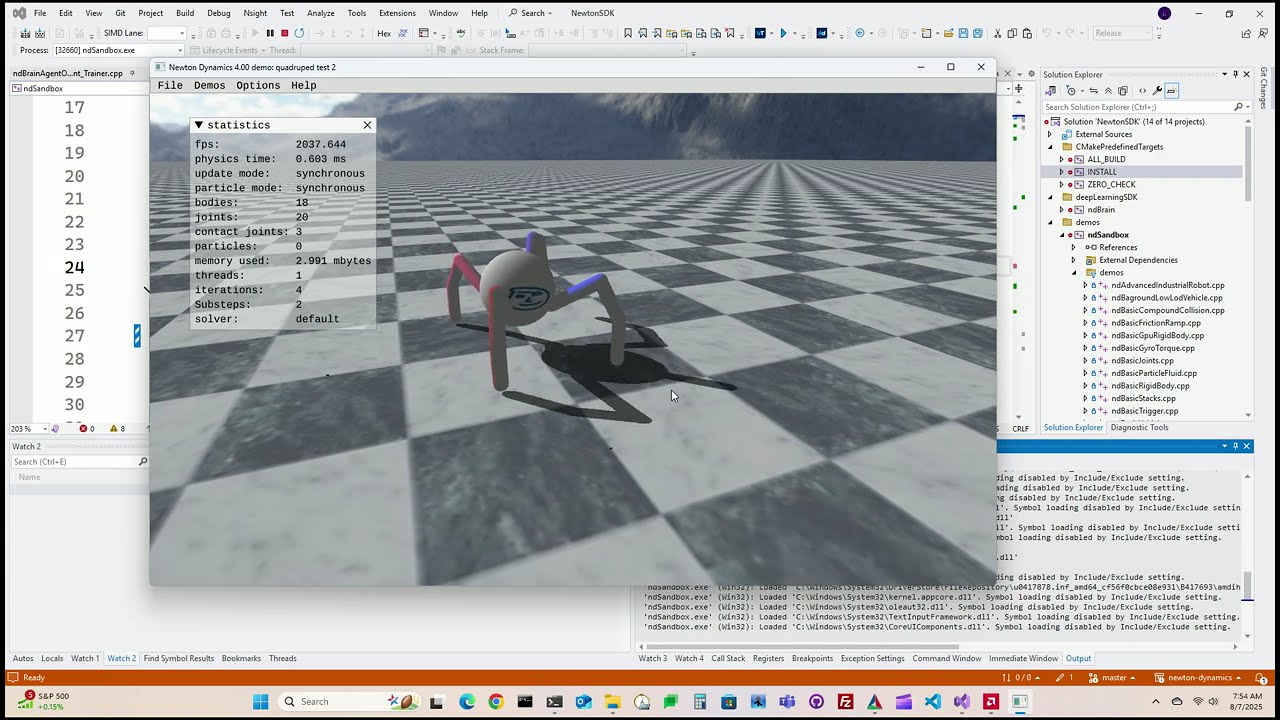Restart the debug session

click(299, 33)
